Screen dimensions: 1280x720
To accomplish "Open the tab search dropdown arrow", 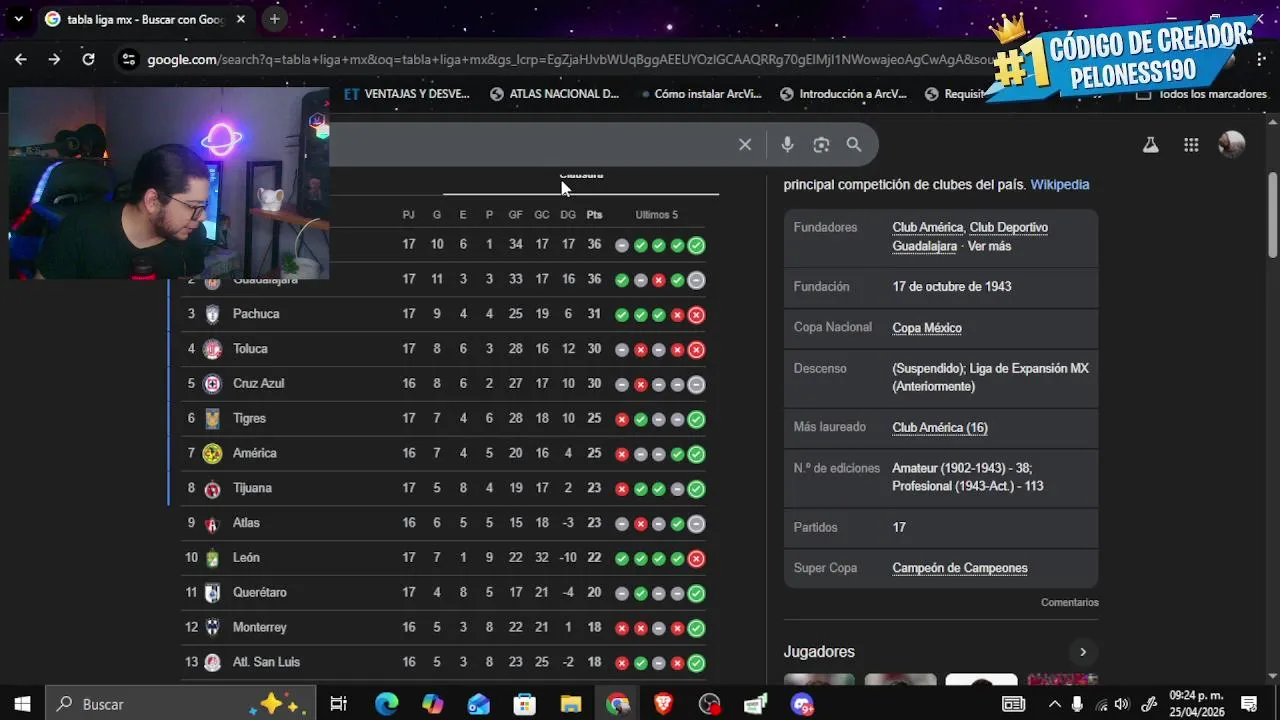I will point(18,19).
